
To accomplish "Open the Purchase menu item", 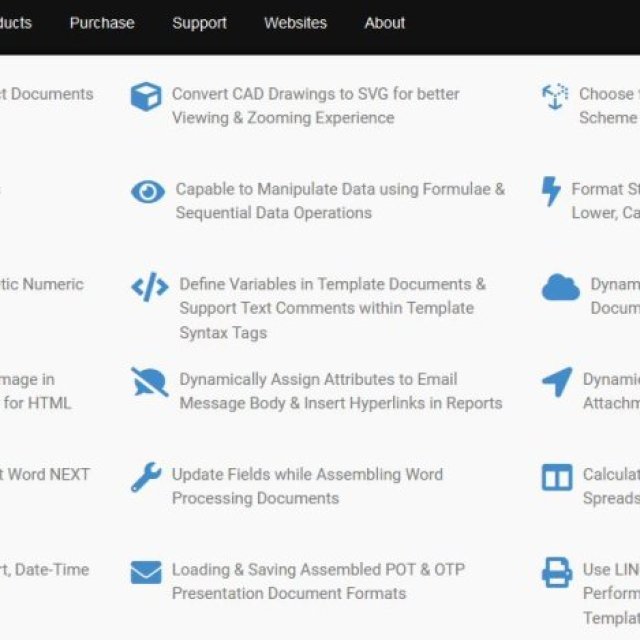I will point(102,23).
